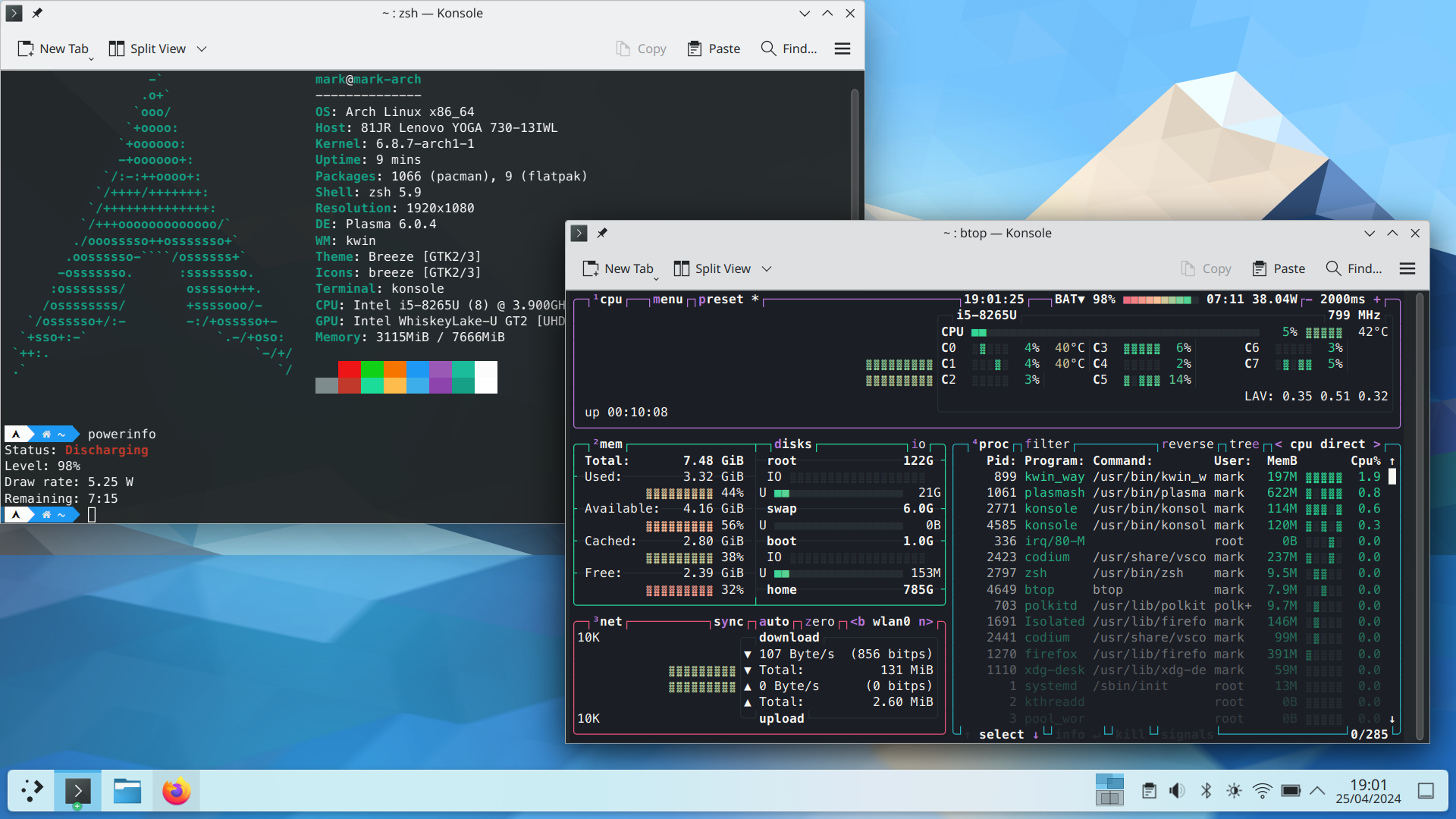Open the Wi-Fi network tray icon
The height and width of the screenshot is (819, 1456).
[x=1262, y=791]
